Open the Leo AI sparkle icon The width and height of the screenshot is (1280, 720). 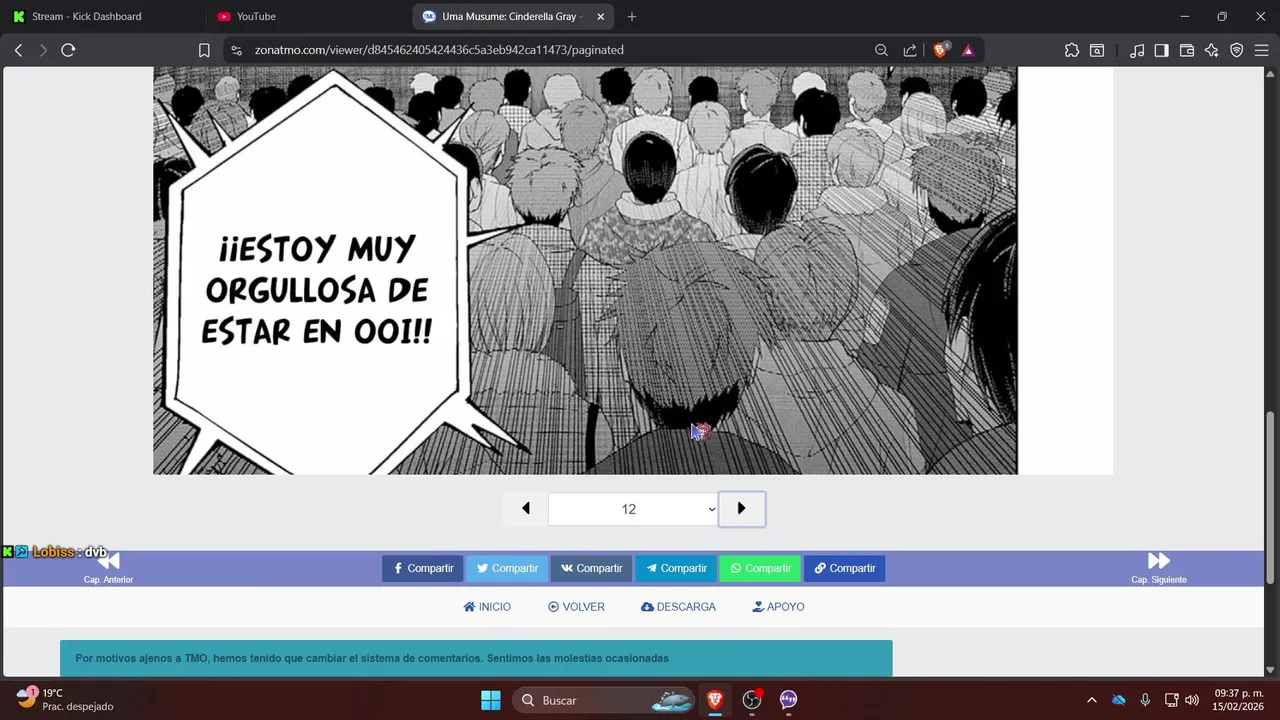pos(1211,50)
